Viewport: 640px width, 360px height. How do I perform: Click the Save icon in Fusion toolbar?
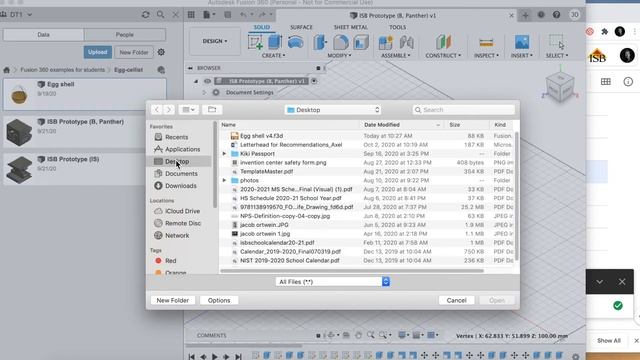tap(227, 15)
